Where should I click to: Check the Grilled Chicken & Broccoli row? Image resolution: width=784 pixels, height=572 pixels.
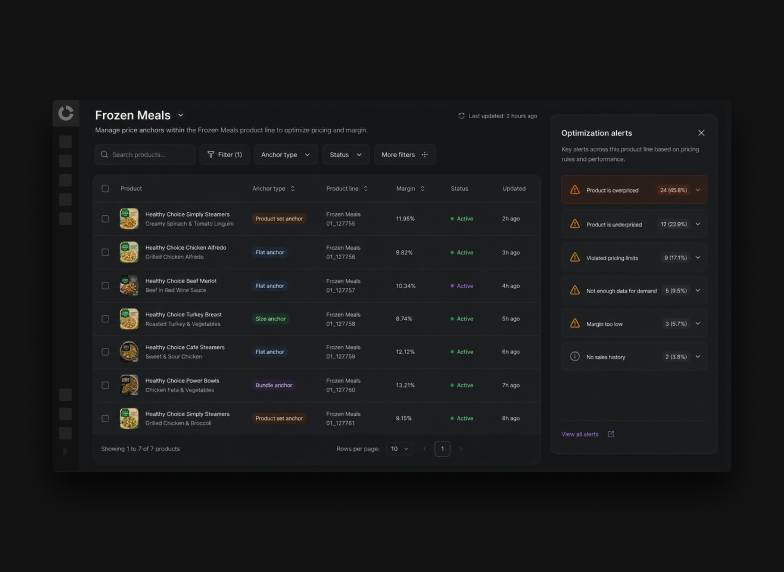[x=105, y=418]
